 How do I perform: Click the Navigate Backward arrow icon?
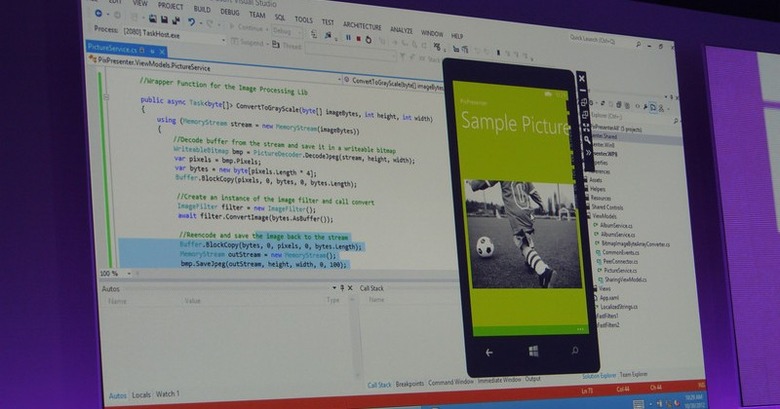coord(98,13)
